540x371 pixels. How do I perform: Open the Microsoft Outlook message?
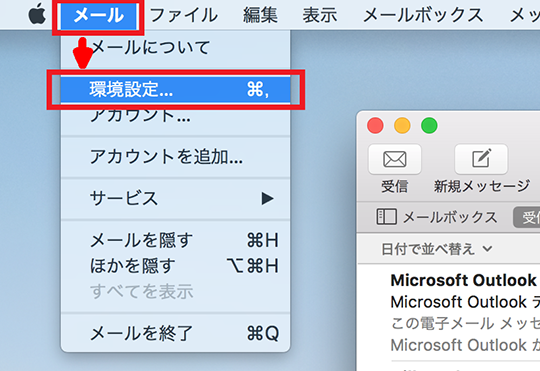pos(465,312)
